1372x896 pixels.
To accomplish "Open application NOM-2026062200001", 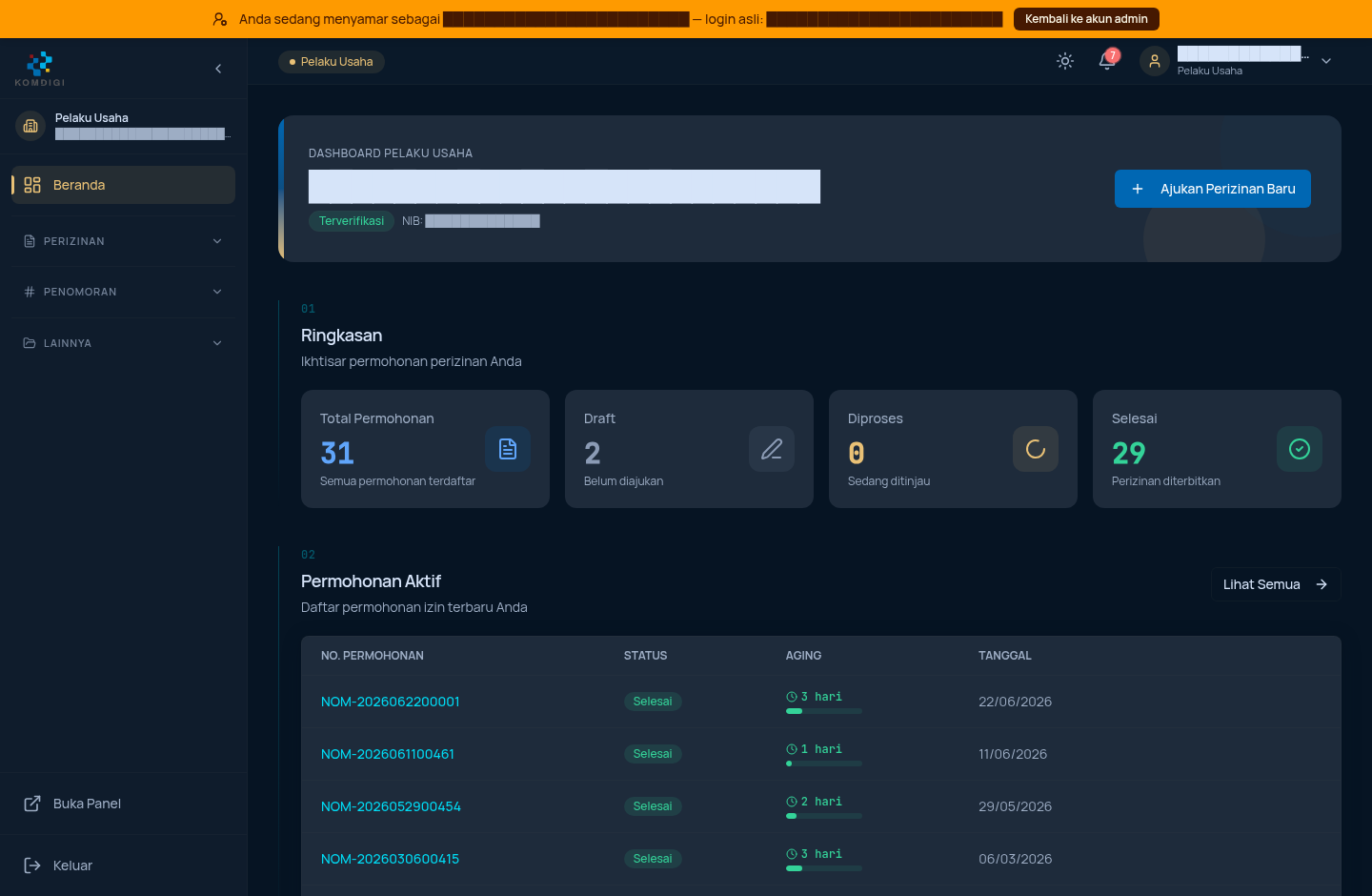I will point(391,702).
